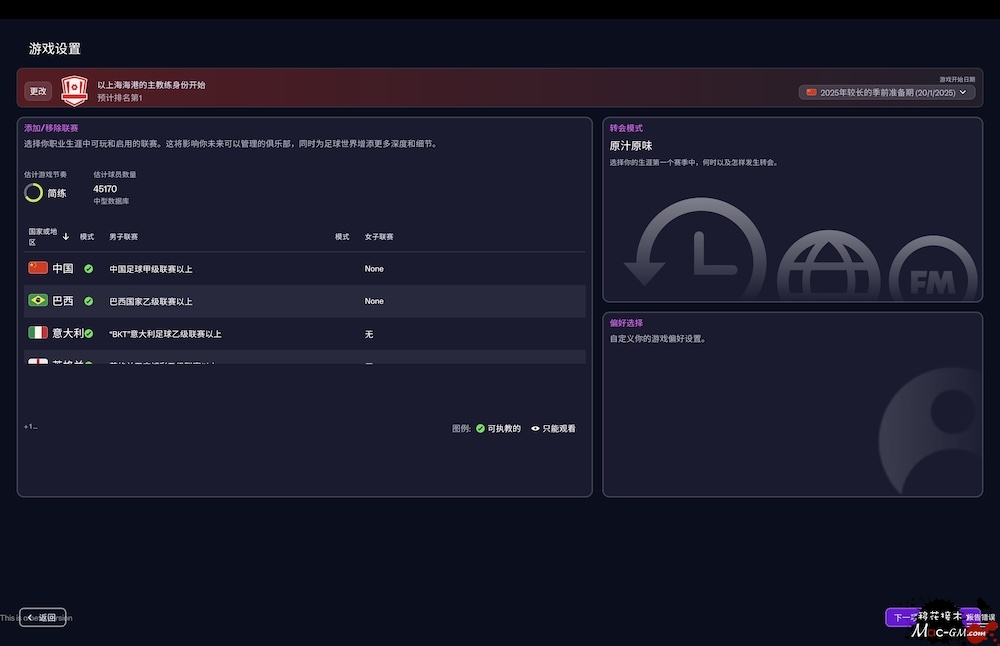Click the 更改 button to change club

pyautogui.click(x=38, y=91)
